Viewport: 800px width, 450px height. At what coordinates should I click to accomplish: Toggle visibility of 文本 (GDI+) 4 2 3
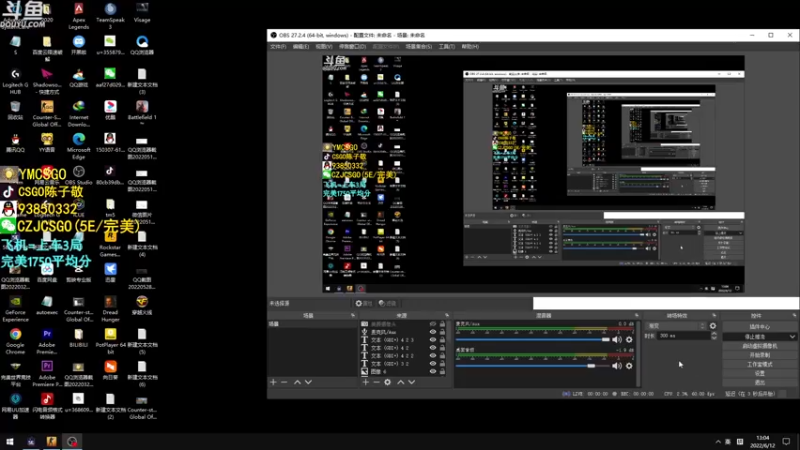pos(433,340)
